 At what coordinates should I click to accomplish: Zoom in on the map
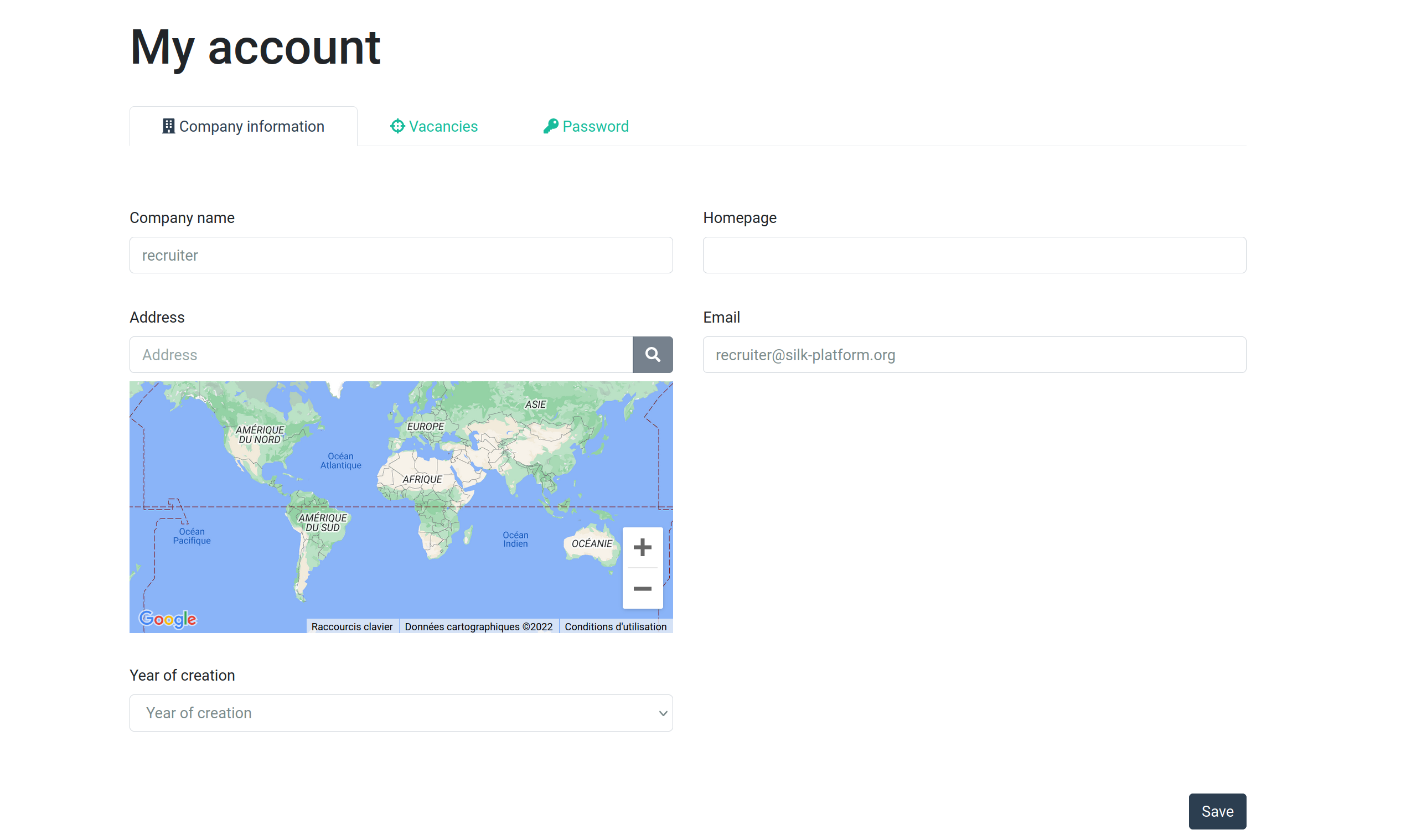pyautogui.click(x=642, y=547)
